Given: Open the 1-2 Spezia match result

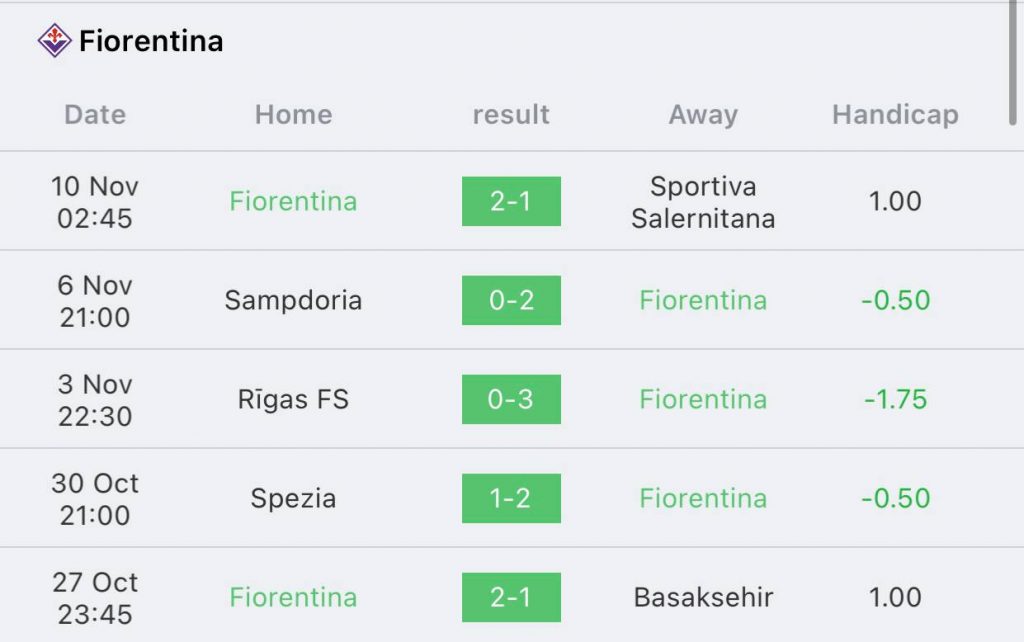Looking at the screenshot, I should pyautogui.click(x=511, y=498).
